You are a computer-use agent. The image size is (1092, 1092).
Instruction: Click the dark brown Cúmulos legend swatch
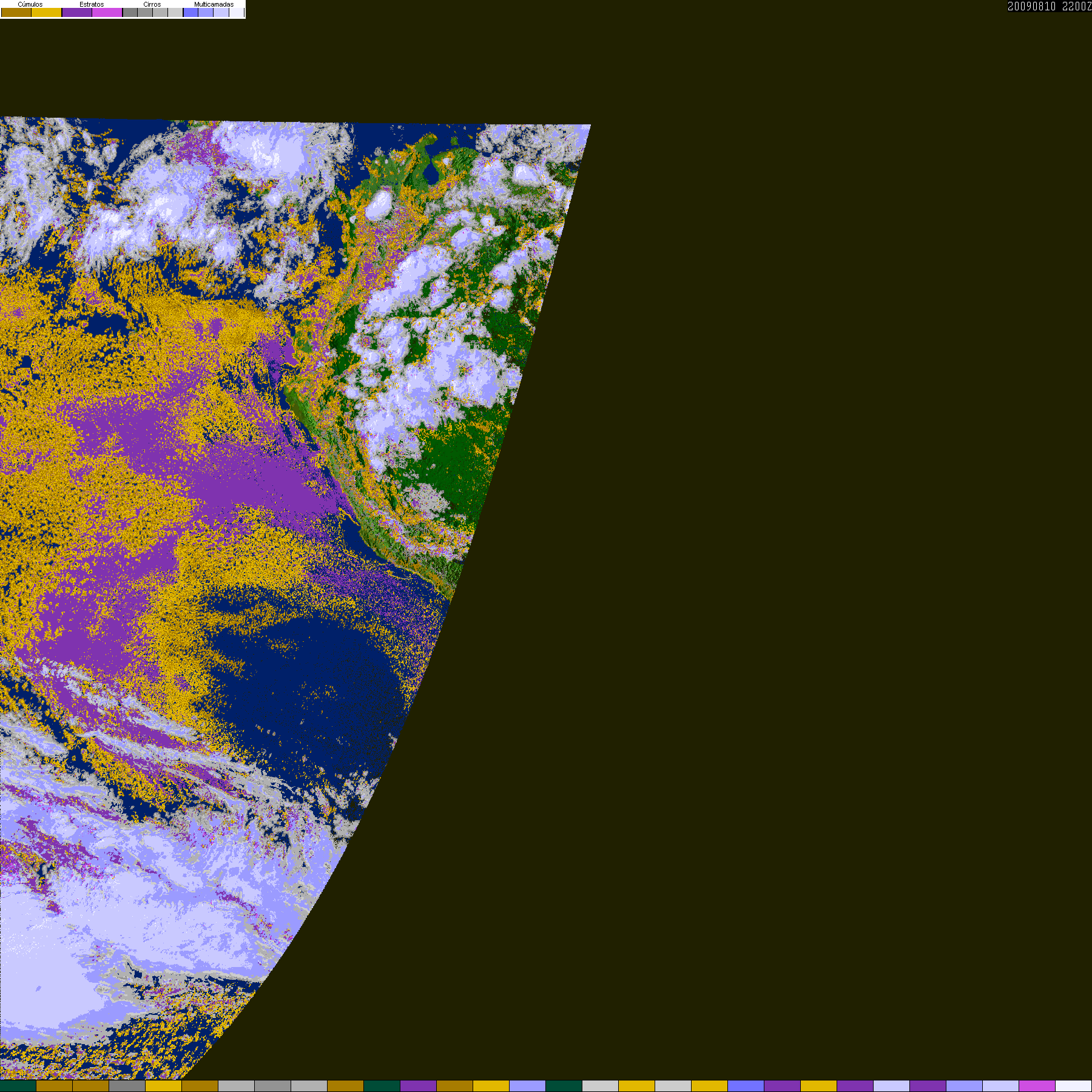tap(16, 13)
